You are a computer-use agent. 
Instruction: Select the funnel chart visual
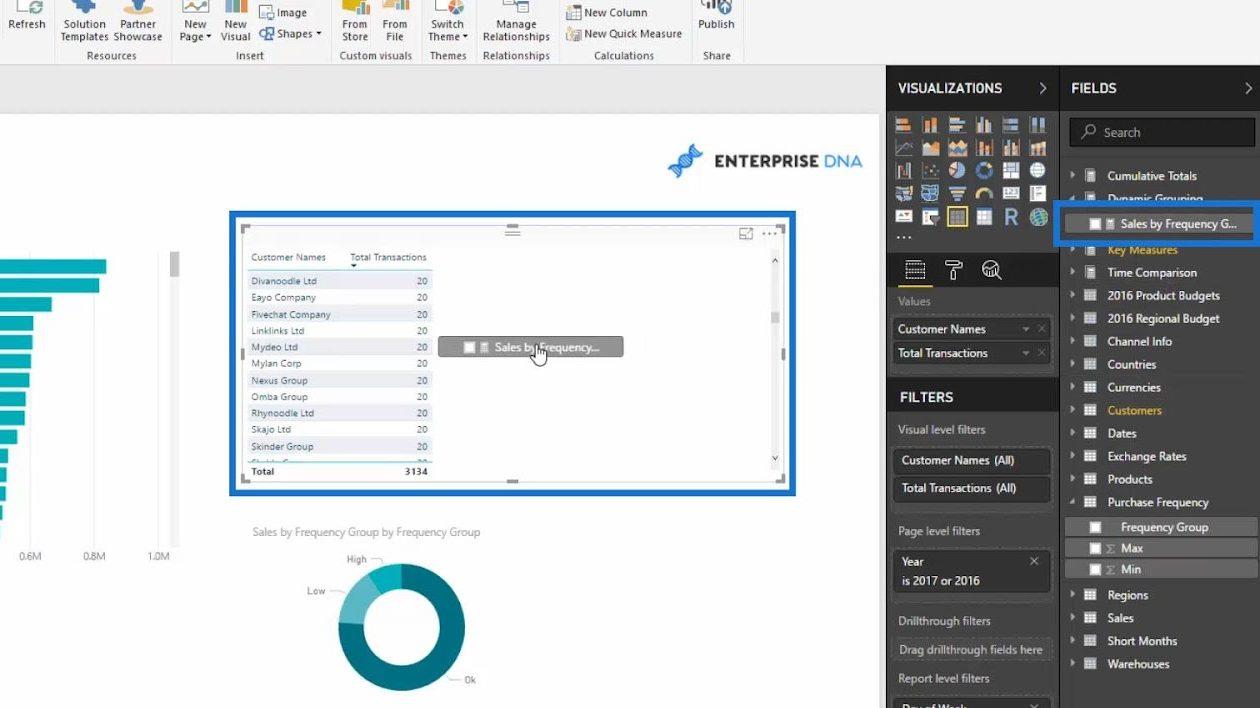click(957, 193)
